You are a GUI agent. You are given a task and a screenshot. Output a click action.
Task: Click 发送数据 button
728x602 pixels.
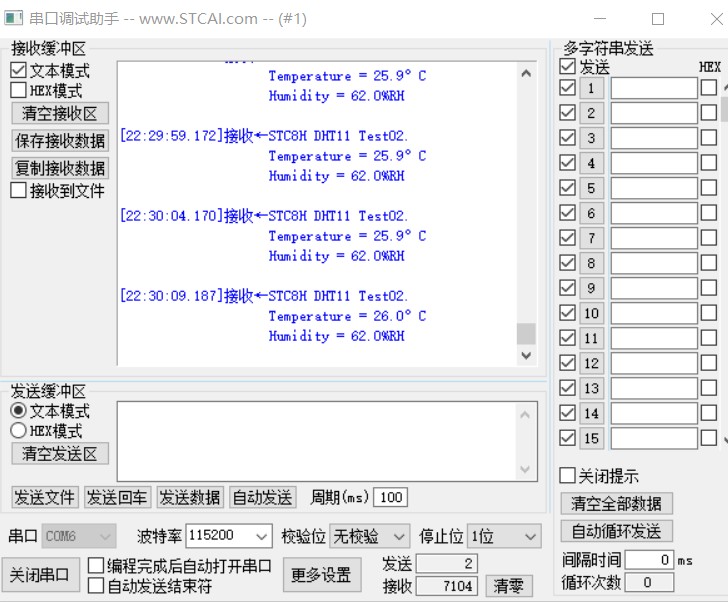pyautogui.click(x=190, y=497)
